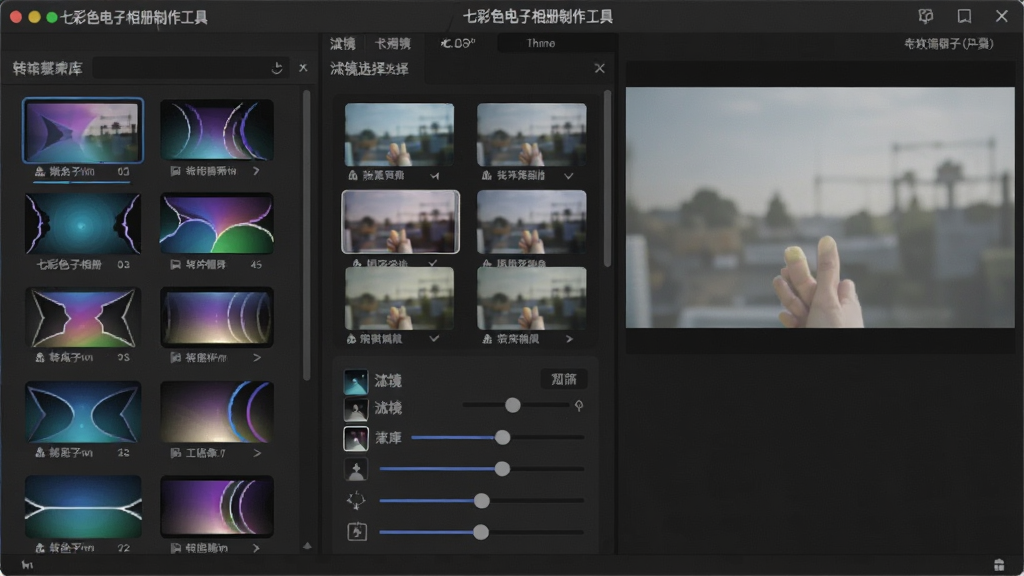The width and height of the screenshot is (1024, 576).
Task: Select the white-outlined purple filter icon
Action: [355, 438]
